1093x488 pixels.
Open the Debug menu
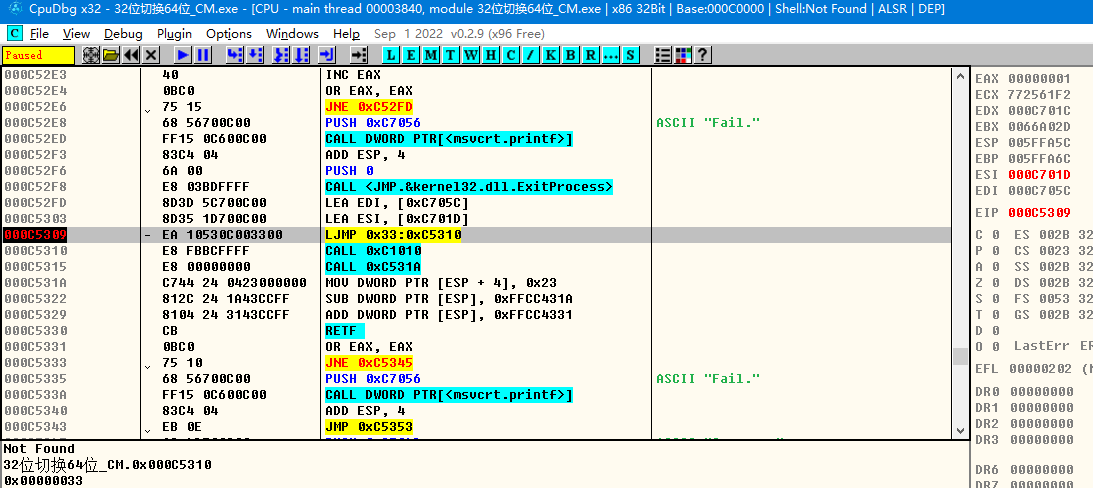click(123, 34)
